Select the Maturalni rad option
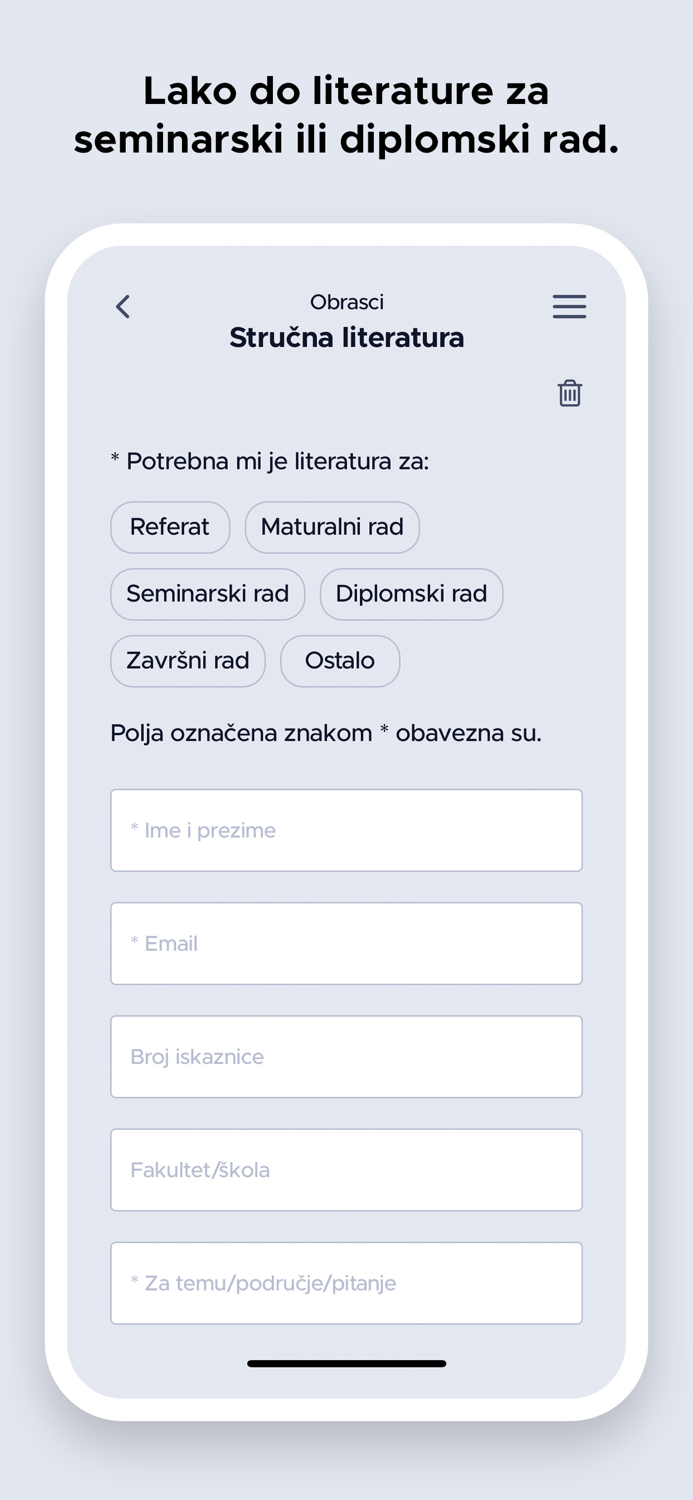 click(x=332, y=527)
